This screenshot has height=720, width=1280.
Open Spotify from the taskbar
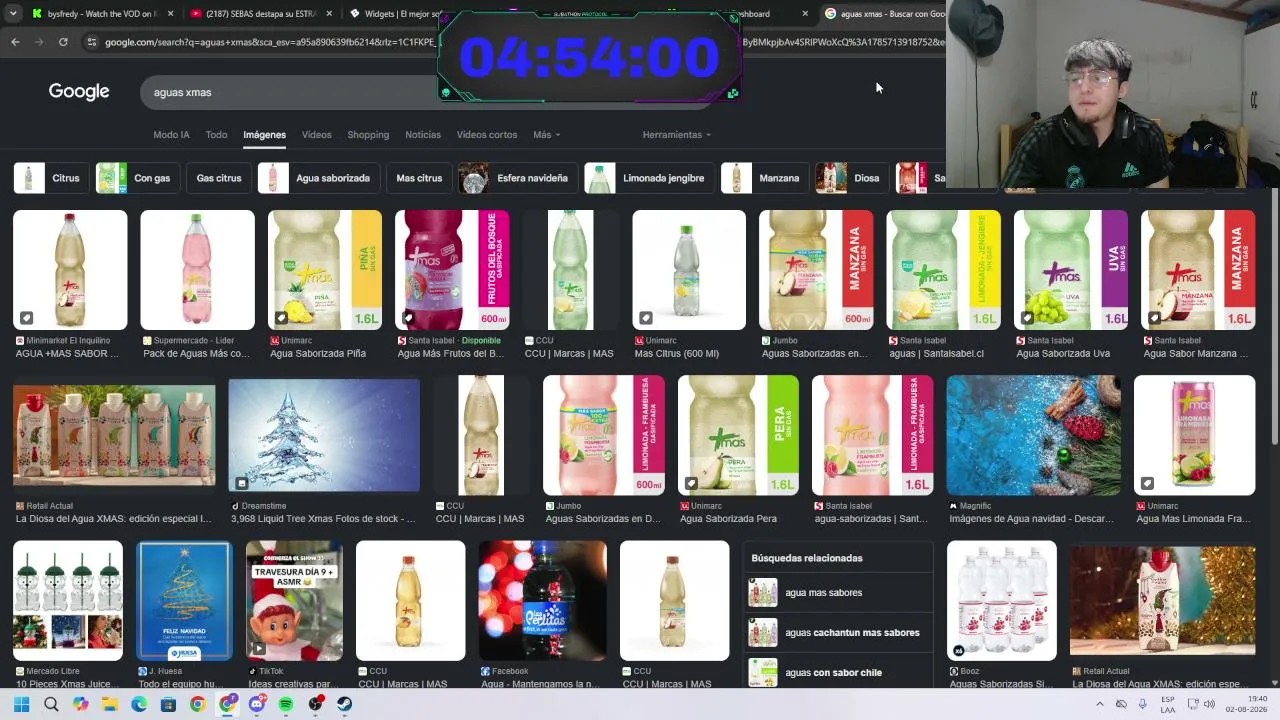pyautogui.click(x=286, y=704)
